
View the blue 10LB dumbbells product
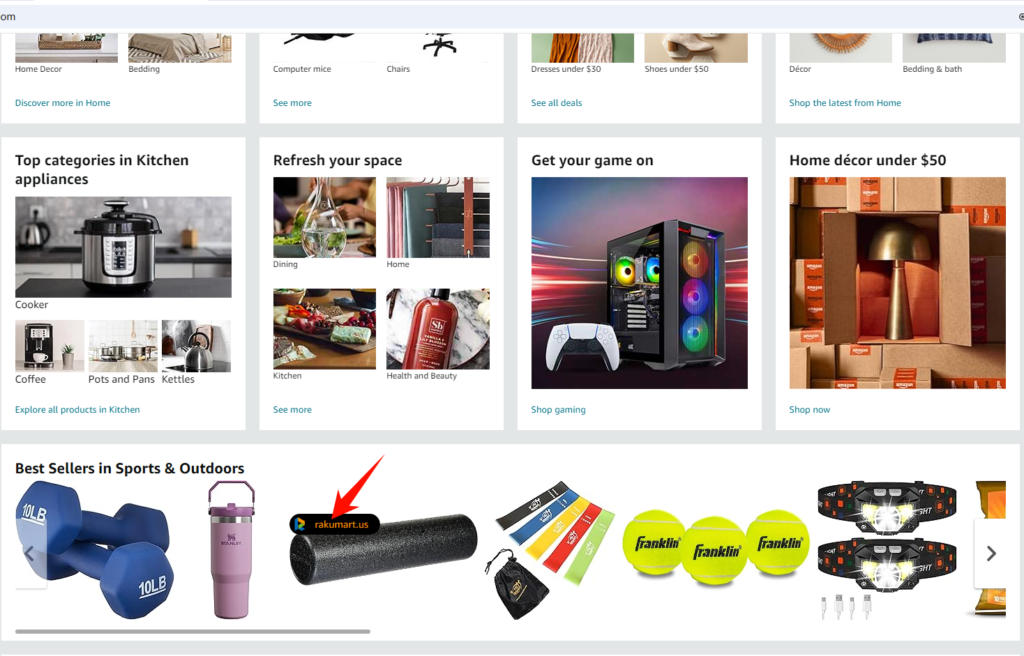95,549
